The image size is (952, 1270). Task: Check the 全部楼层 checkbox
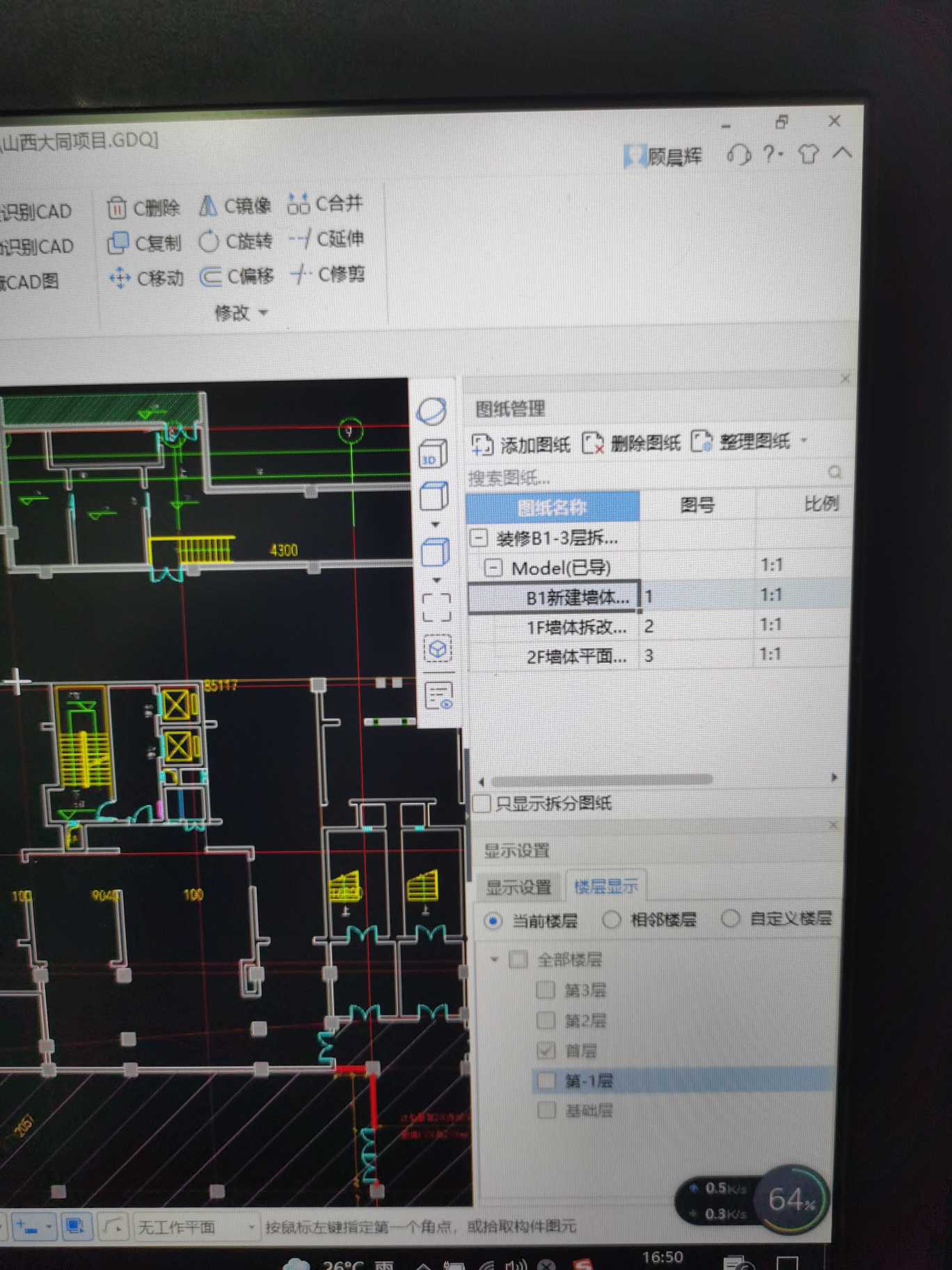[x=518, y=959]
